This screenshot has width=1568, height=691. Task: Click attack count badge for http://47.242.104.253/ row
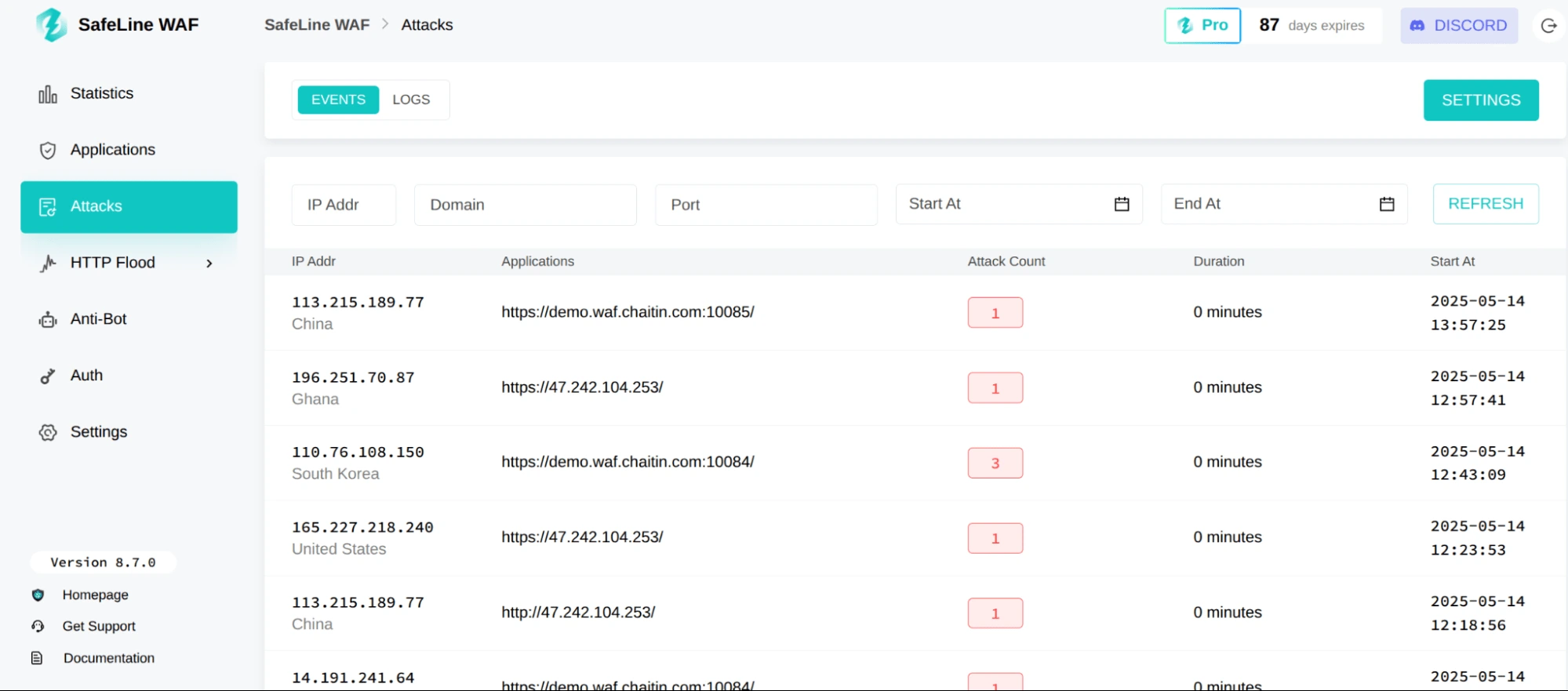(x=995, y=613)
